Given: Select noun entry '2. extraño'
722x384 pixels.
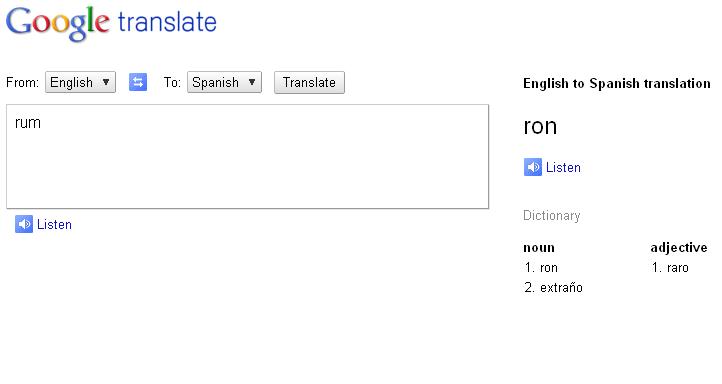Looking at the screenshot, I should 553,287.
